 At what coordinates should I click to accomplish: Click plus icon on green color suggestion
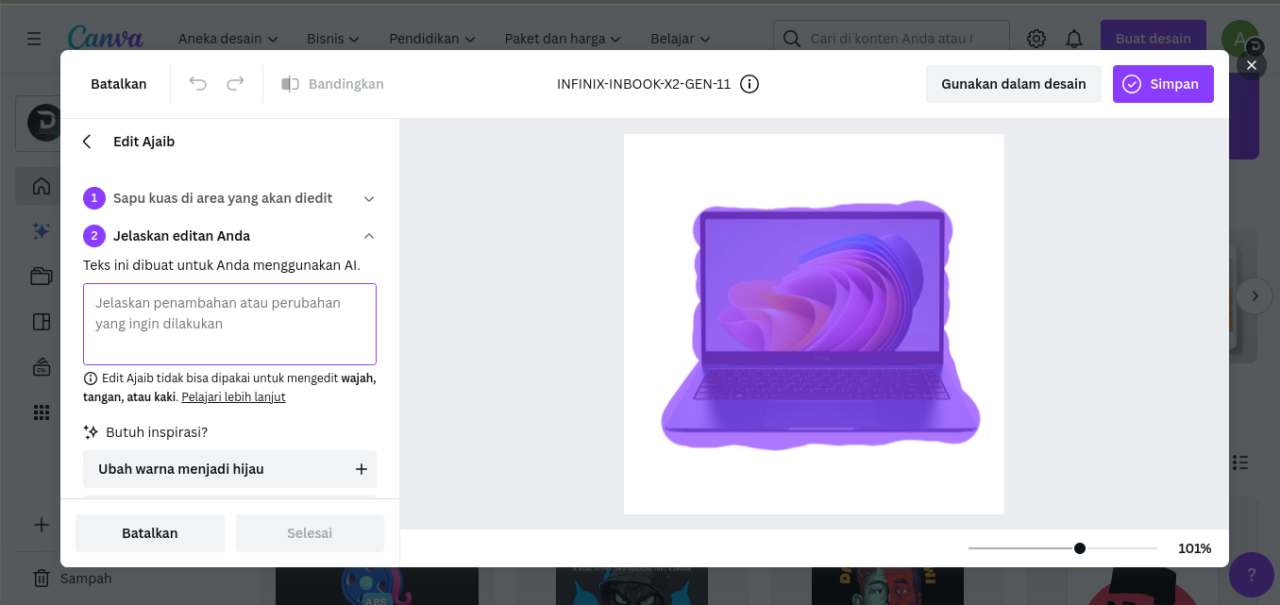point(361,469)
